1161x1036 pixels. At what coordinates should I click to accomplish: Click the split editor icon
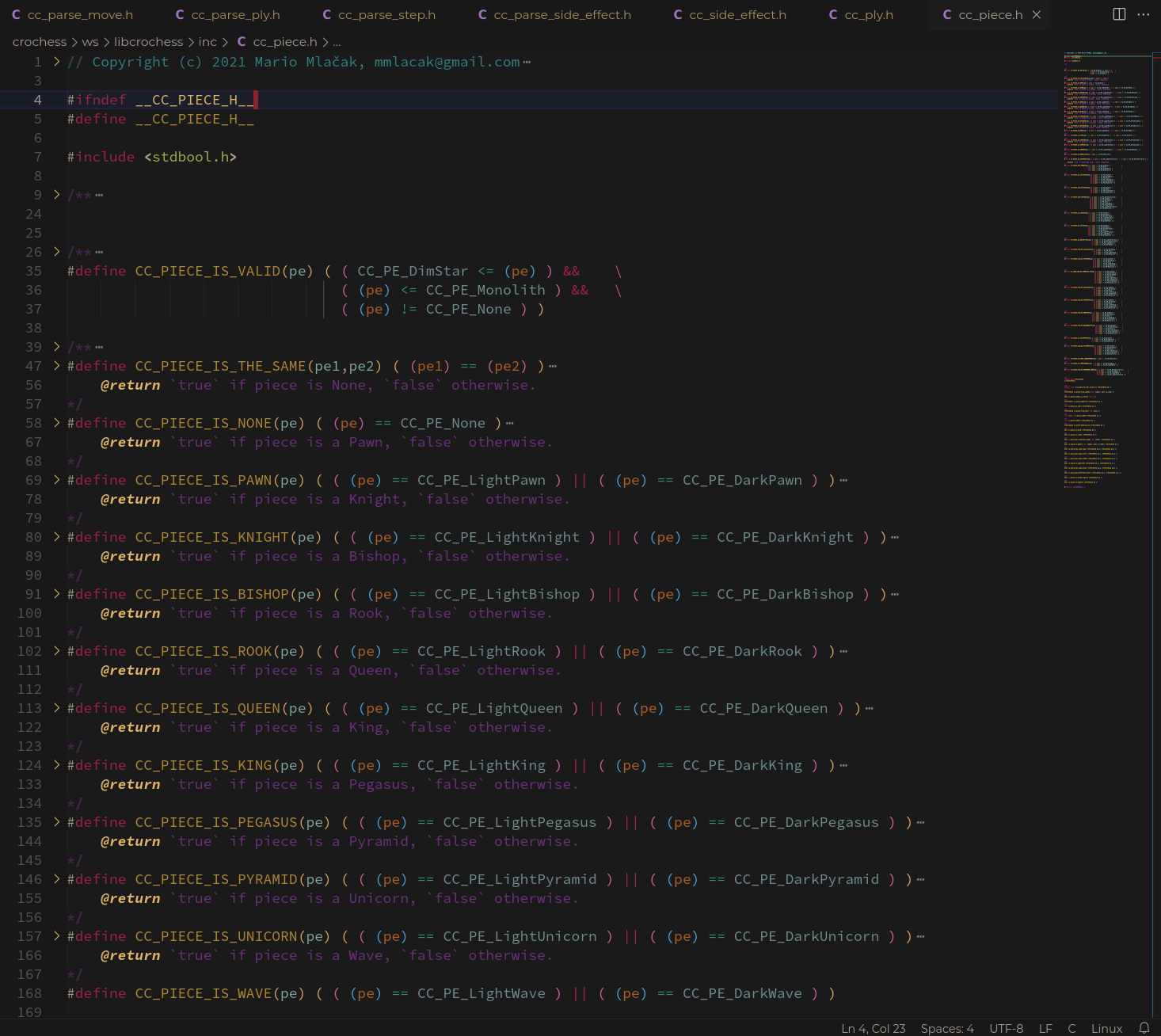coord(1118,14)
